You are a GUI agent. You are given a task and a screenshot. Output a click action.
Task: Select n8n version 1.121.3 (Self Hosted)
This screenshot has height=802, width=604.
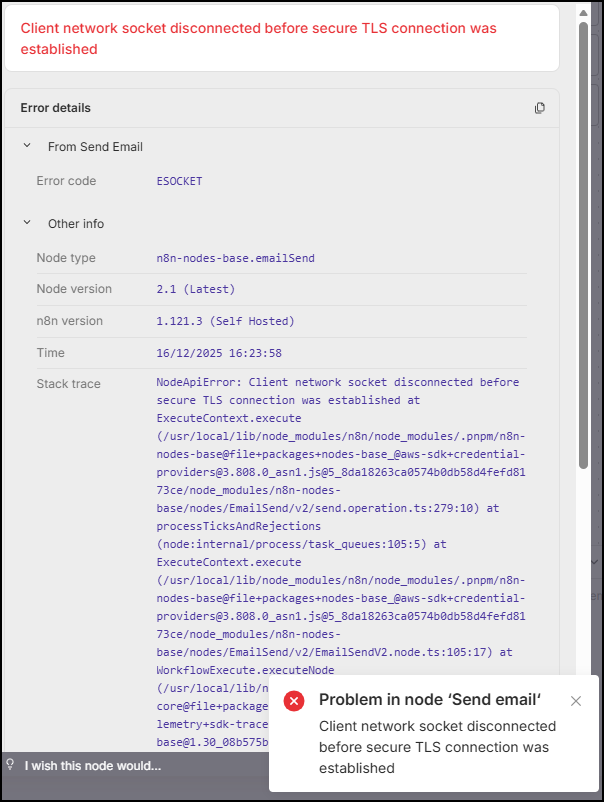pyautogui.click(x=225, y=321)
